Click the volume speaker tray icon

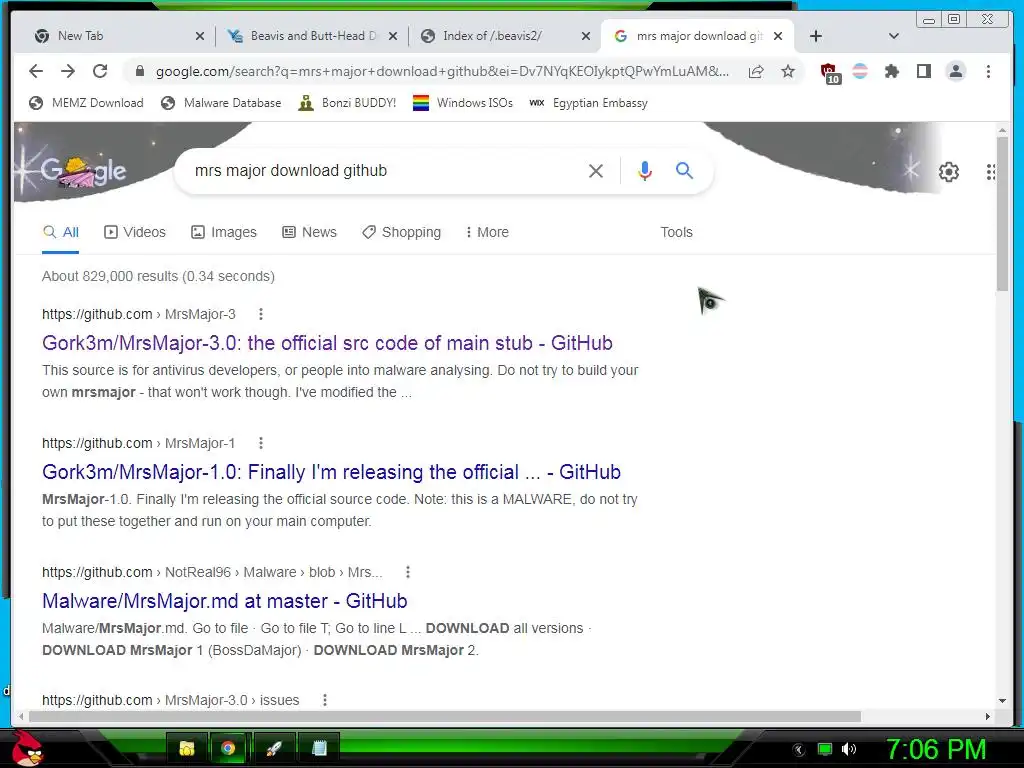(848, 749)
